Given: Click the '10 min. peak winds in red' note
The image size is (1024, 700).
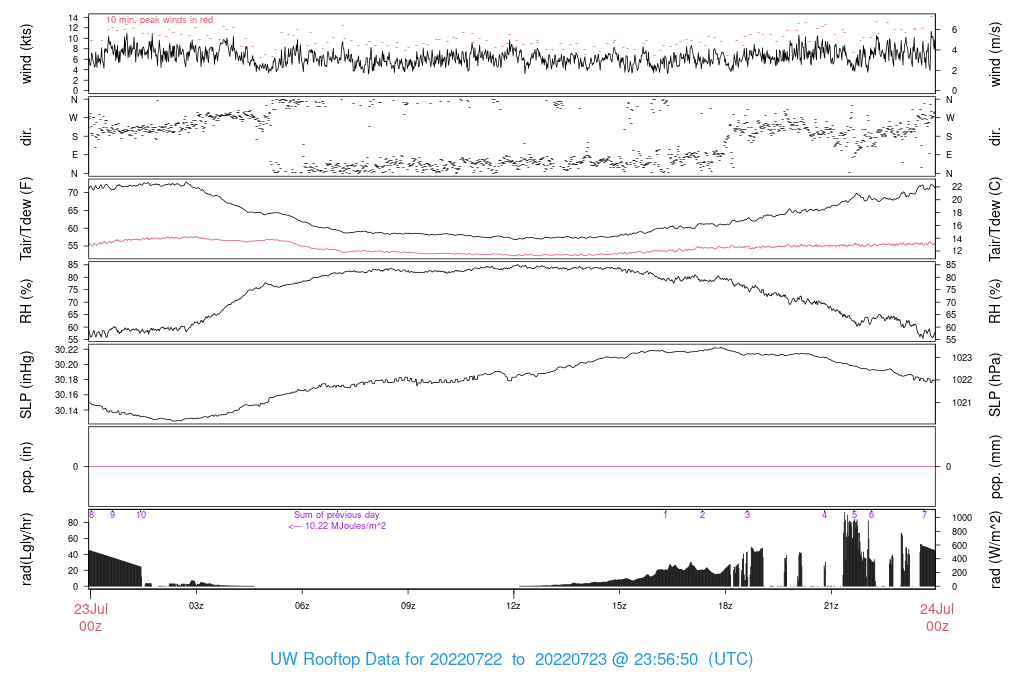Looking at the screenshot, I should pyautogui.click(x=159, y=20).
